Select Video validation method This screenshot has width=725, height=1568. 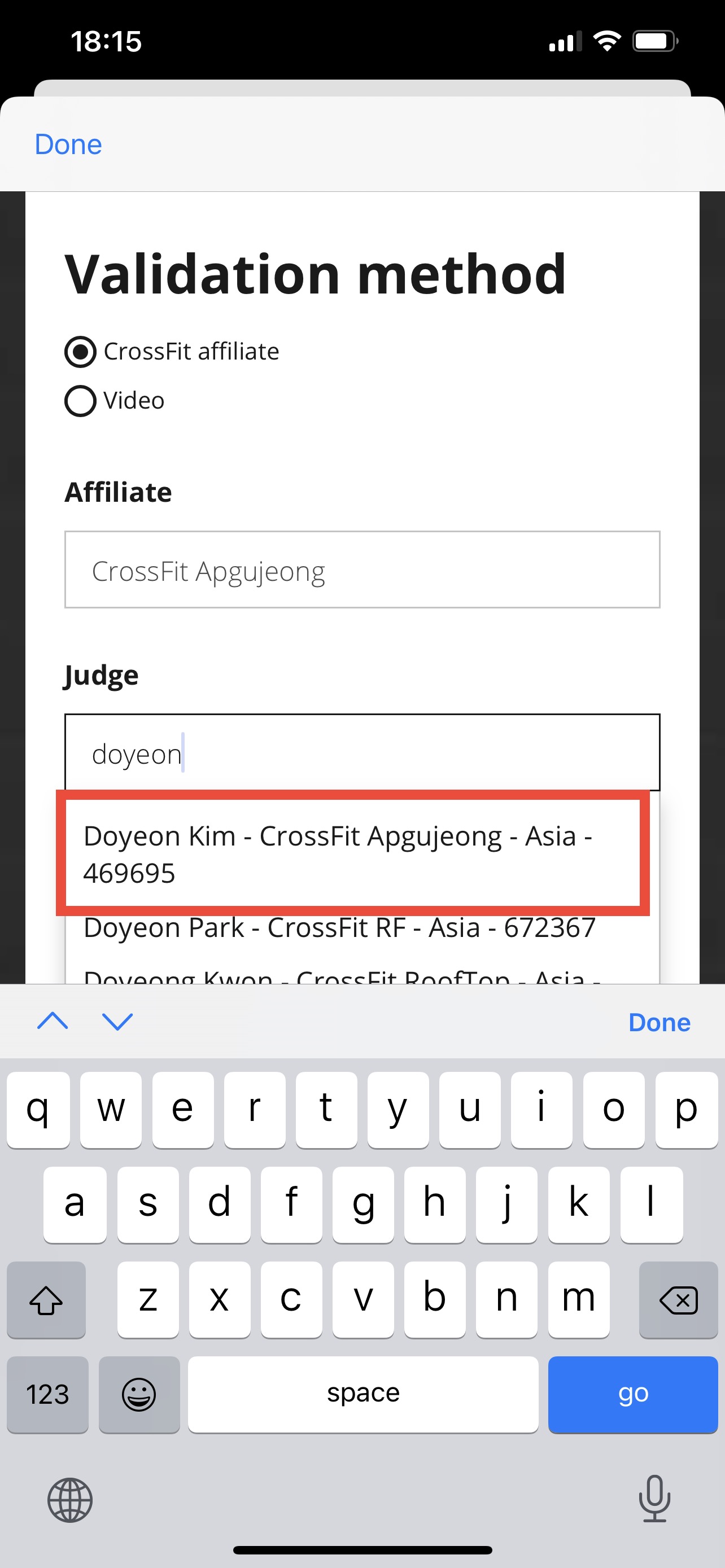pos(115,401)
